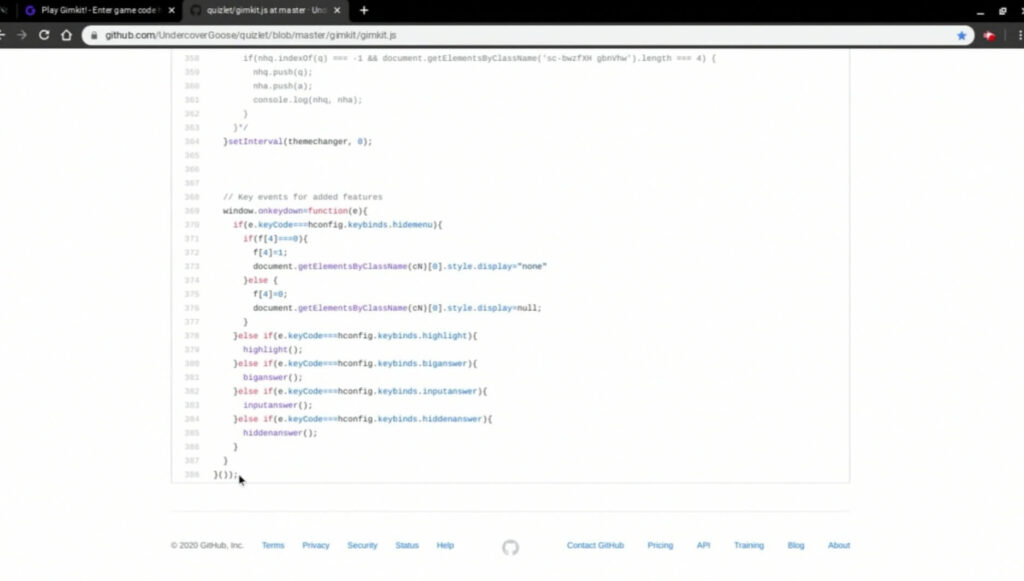Click the biganswer(); code line
1024x581 pixels.
[x=272, y=377]
